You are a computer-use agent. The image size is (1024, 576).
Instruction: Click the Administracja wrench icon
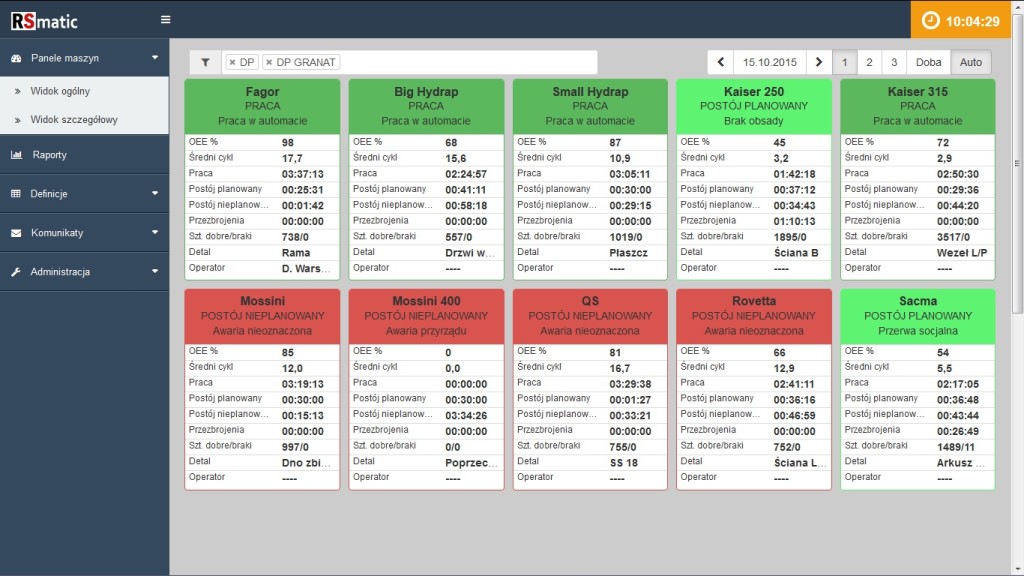click(x=16, y=272)
